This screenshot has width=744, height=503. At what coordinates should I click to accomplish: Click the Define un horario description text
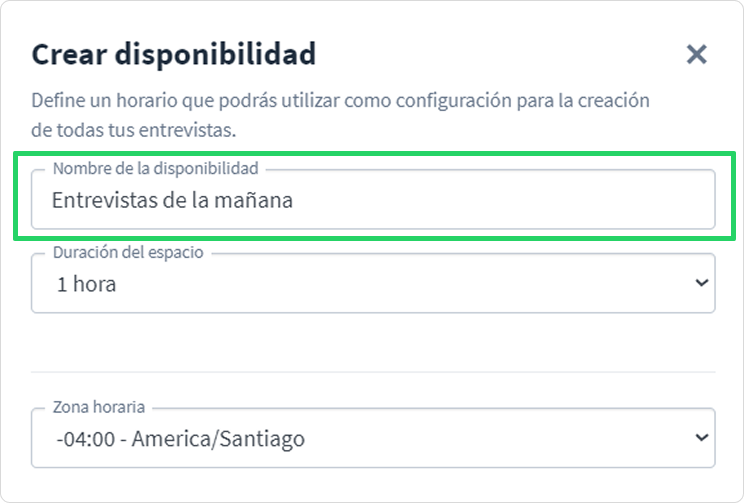coord(340,115)
